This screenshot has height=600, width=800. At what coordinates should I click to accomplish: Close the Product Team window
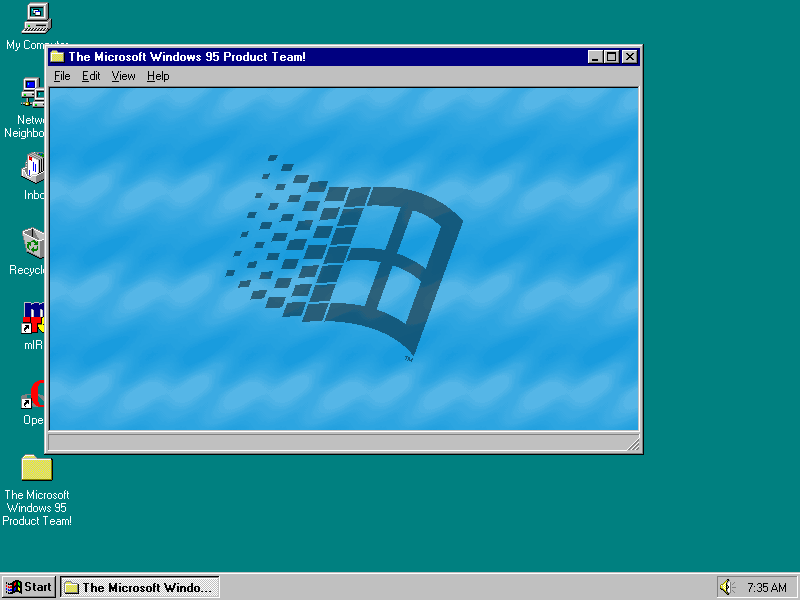[630, 57]
